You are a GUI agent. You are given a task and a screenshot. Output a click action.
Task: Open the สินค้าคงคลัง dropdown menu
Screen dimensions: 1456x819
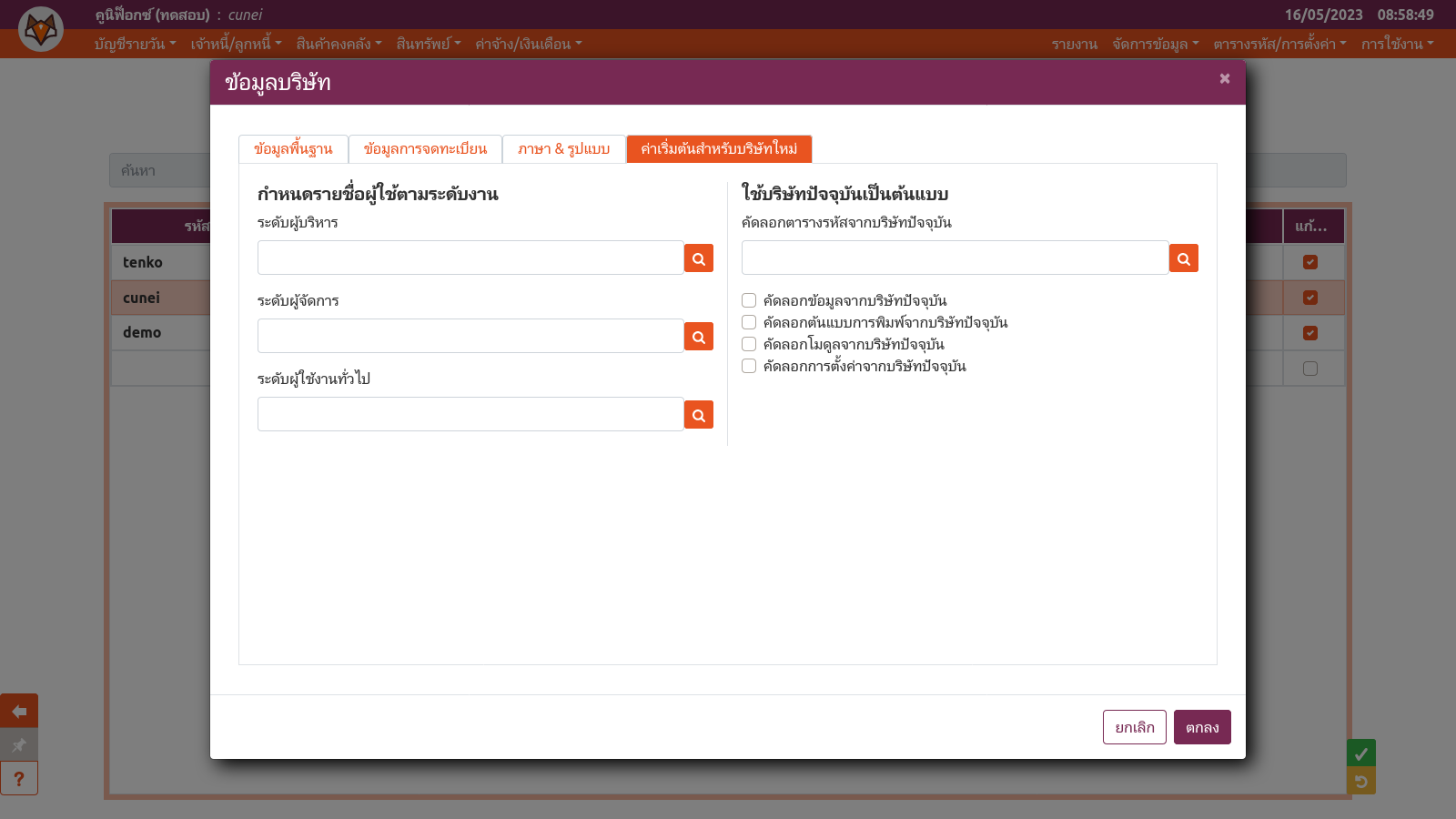point(339,44)
